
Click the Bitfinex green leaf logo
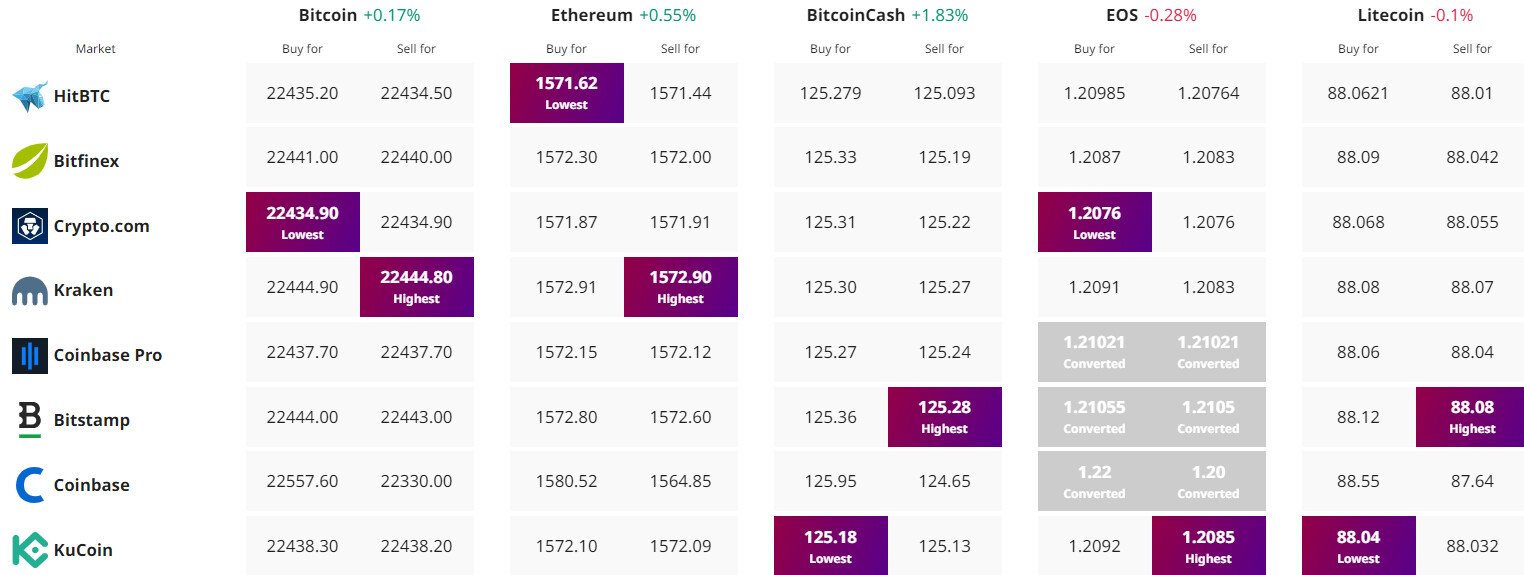coord(30,161)
